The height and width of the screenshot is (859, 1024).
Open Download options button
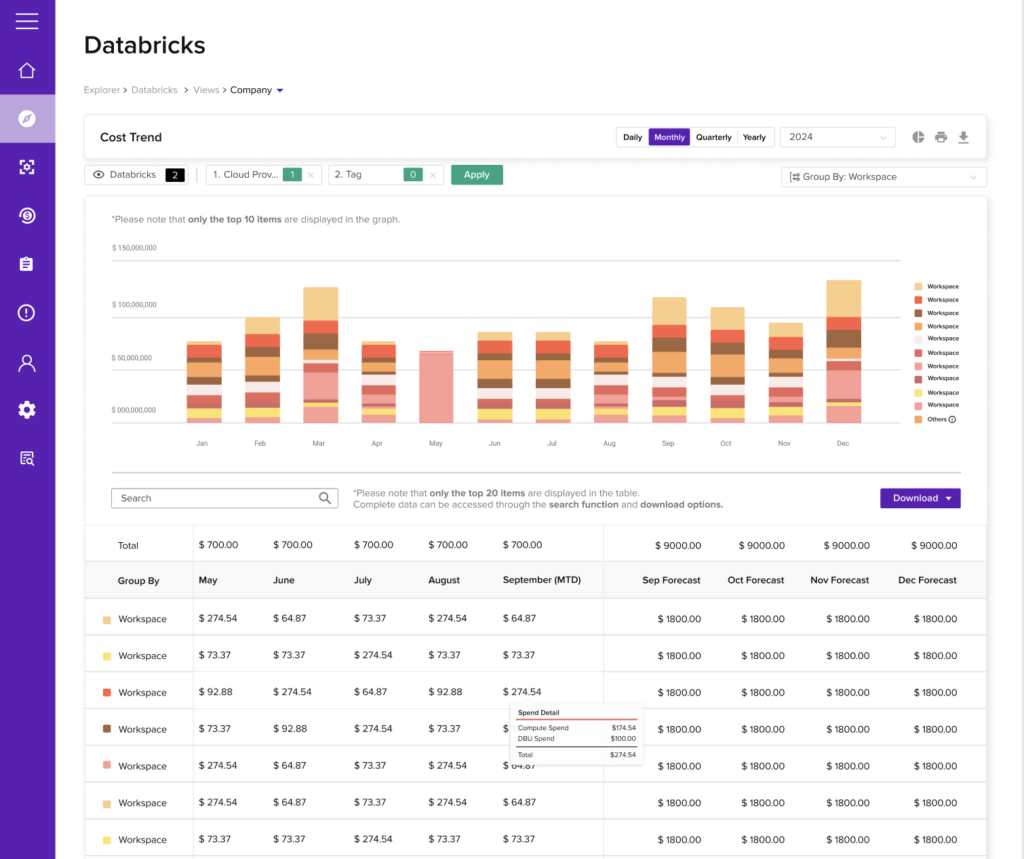(x=920, y=498)
